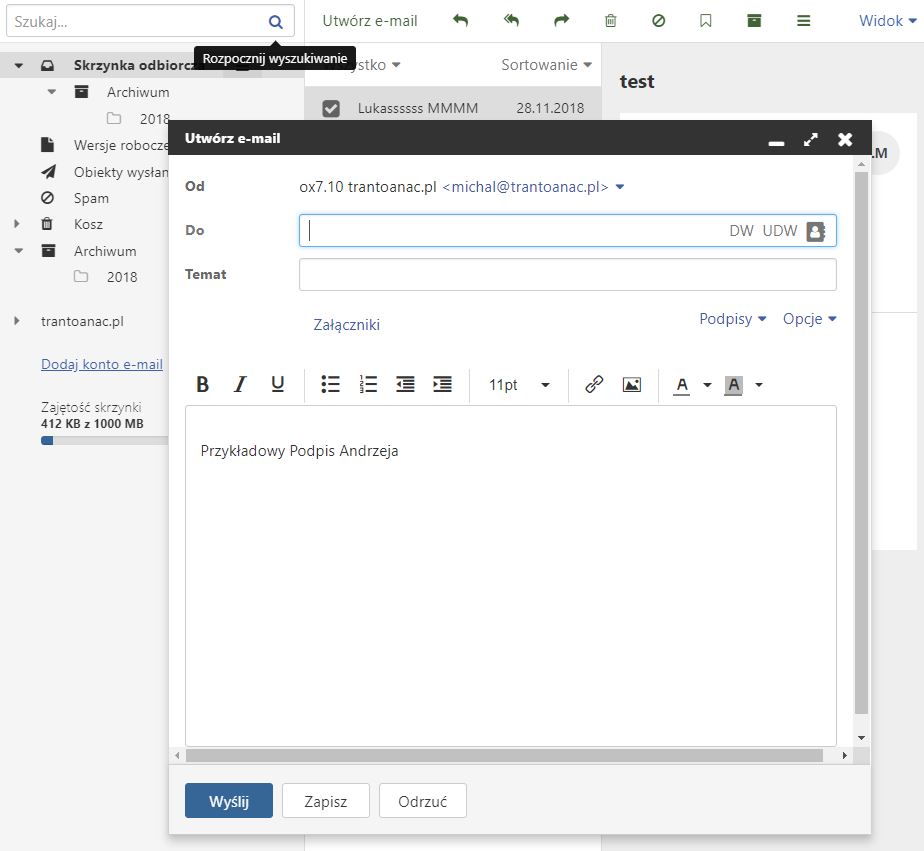Screen dimensions: 924x851
Task: Open address book icon in Do field
Action: (x=816, y=231)
